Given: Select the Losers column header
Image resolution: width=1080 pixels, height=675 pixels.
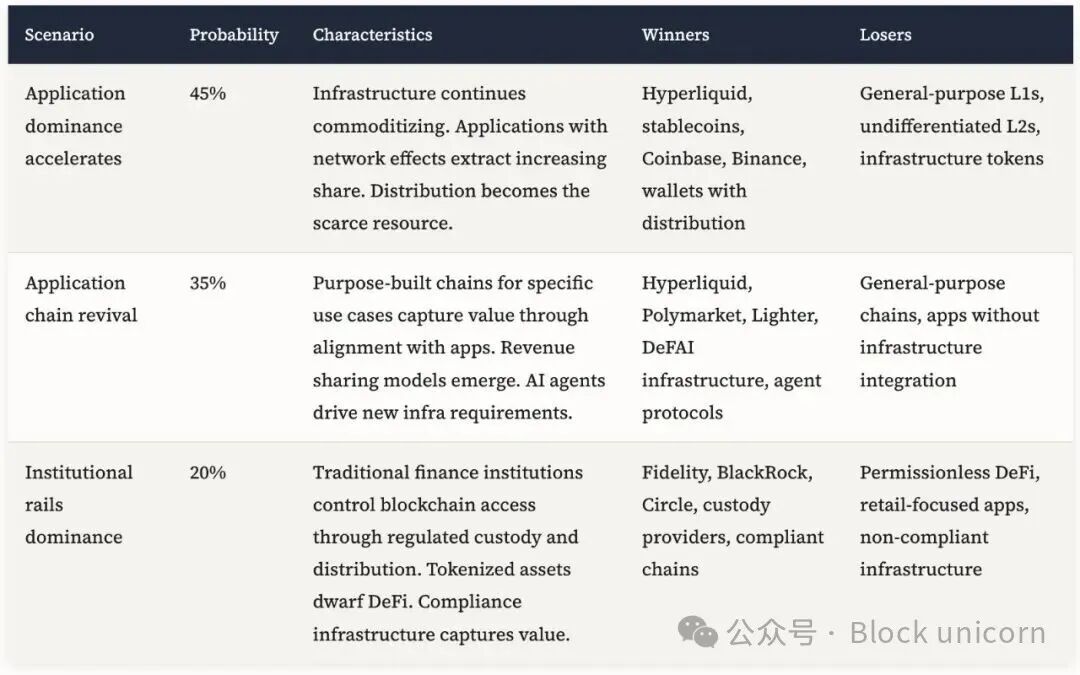Looking at the screenshot, I should [885, 35].
